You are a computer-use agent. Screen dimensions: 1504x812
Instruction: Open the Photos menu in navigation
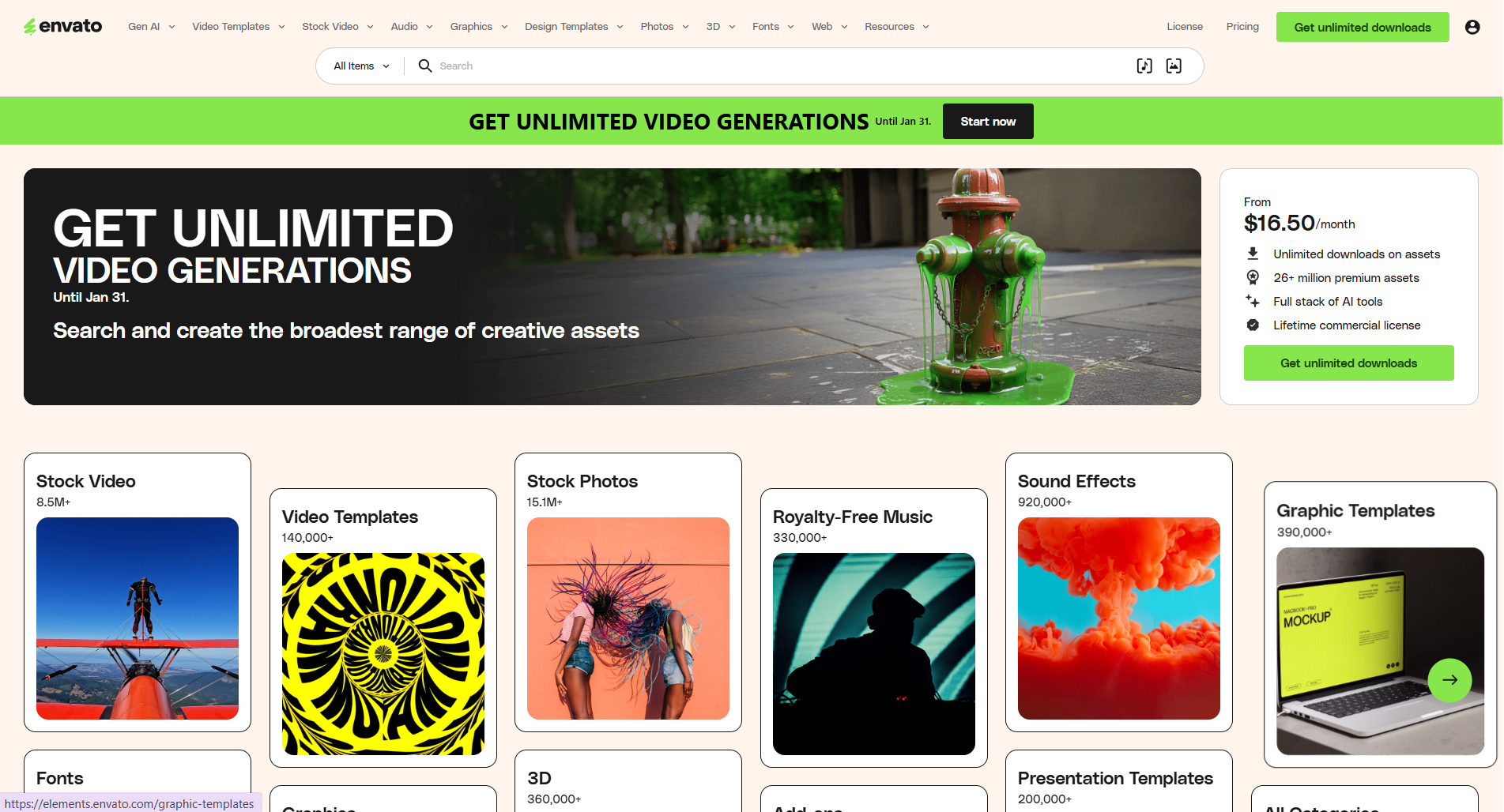coord(664,27)
